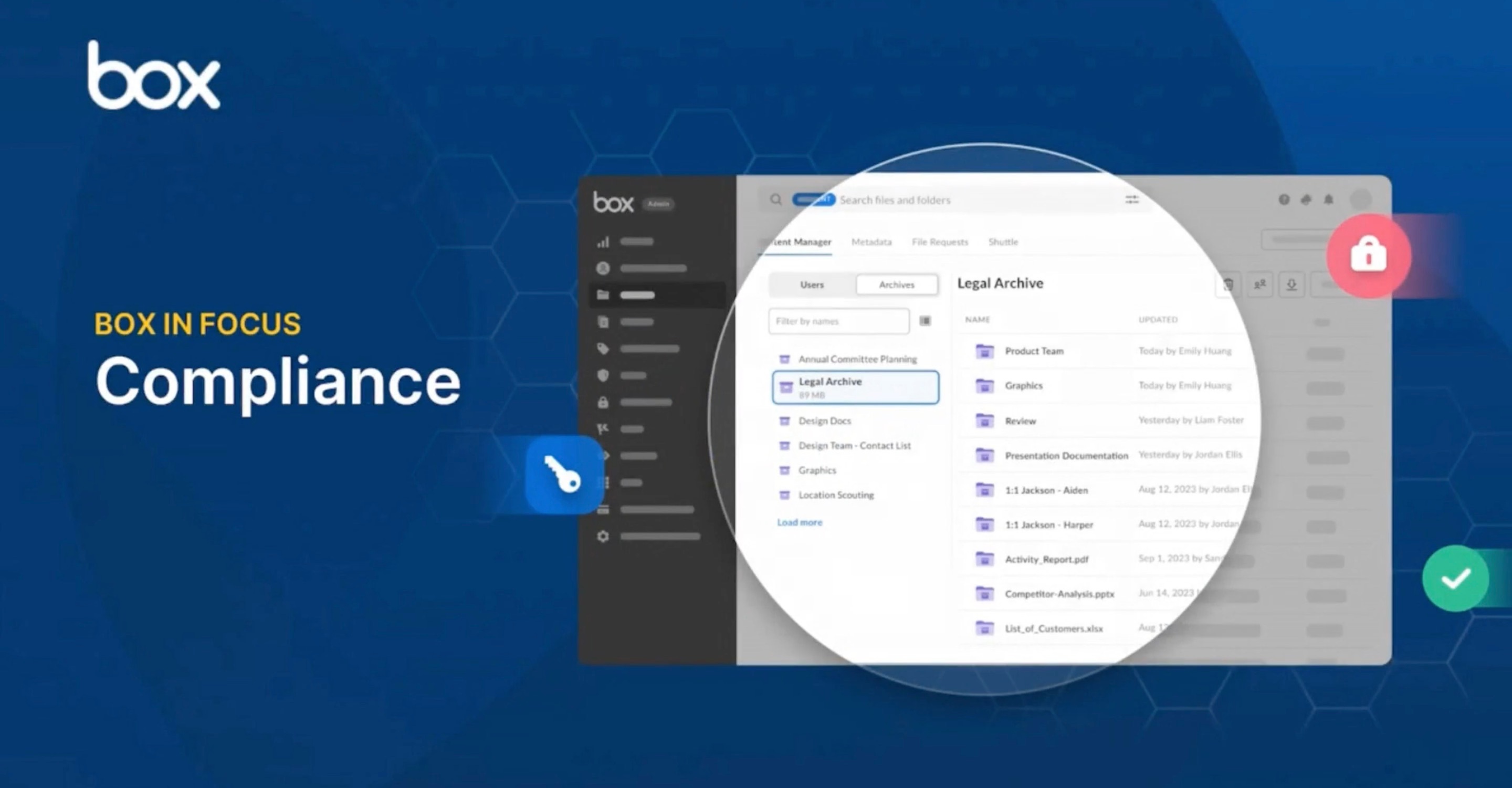1512x788 pixels.
Task: Open Competitor-Analysis.pptx file name
Action: click(x=1059, y=594)
